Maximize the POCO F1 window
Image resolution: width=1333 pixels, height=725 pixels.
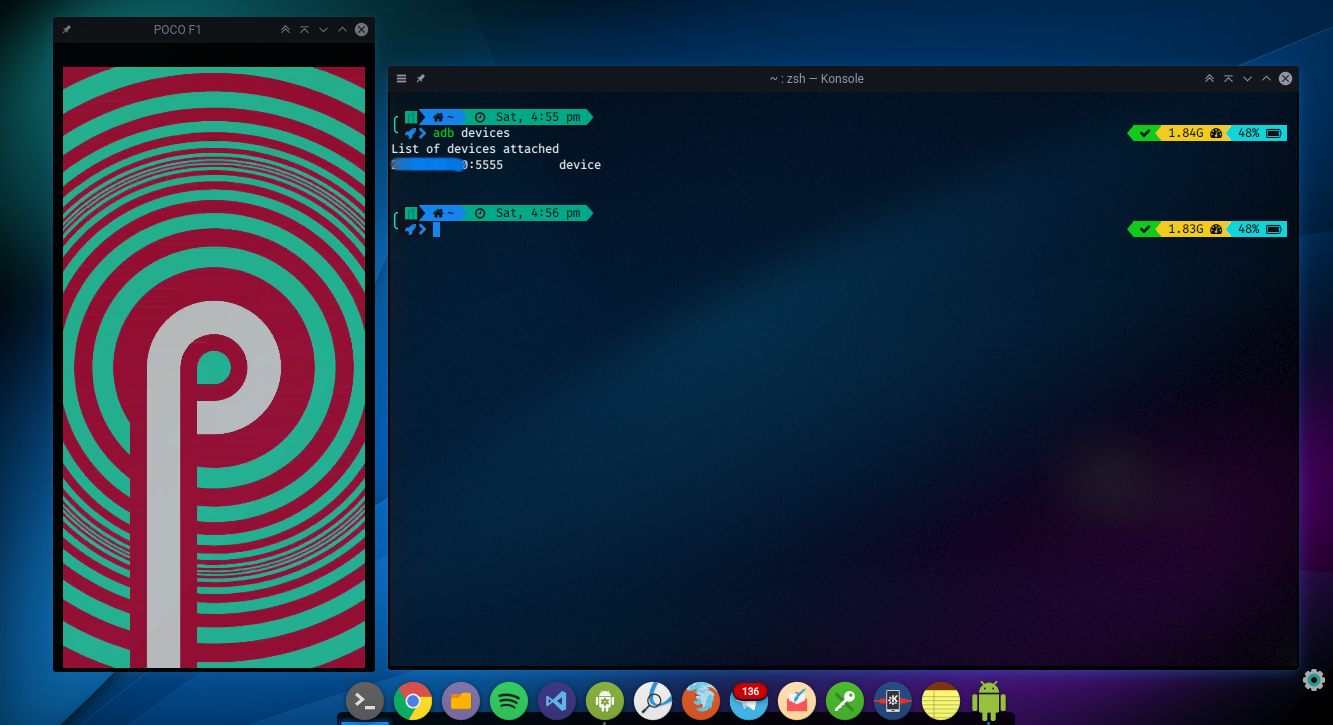[342, 30]
